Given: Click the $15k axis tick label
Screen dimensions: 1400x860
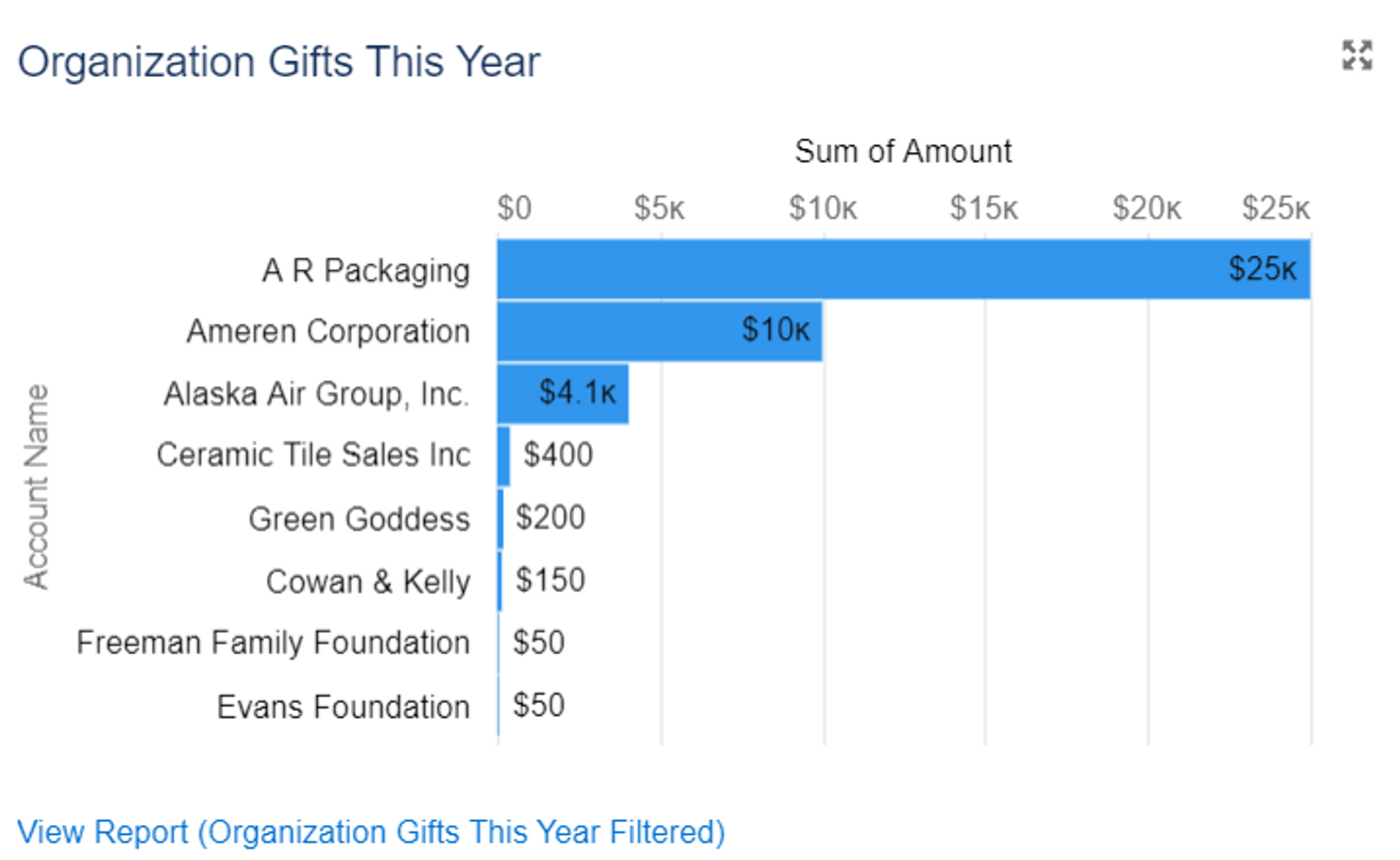Looking at the screenshot, I should click(x=983, y=208).
